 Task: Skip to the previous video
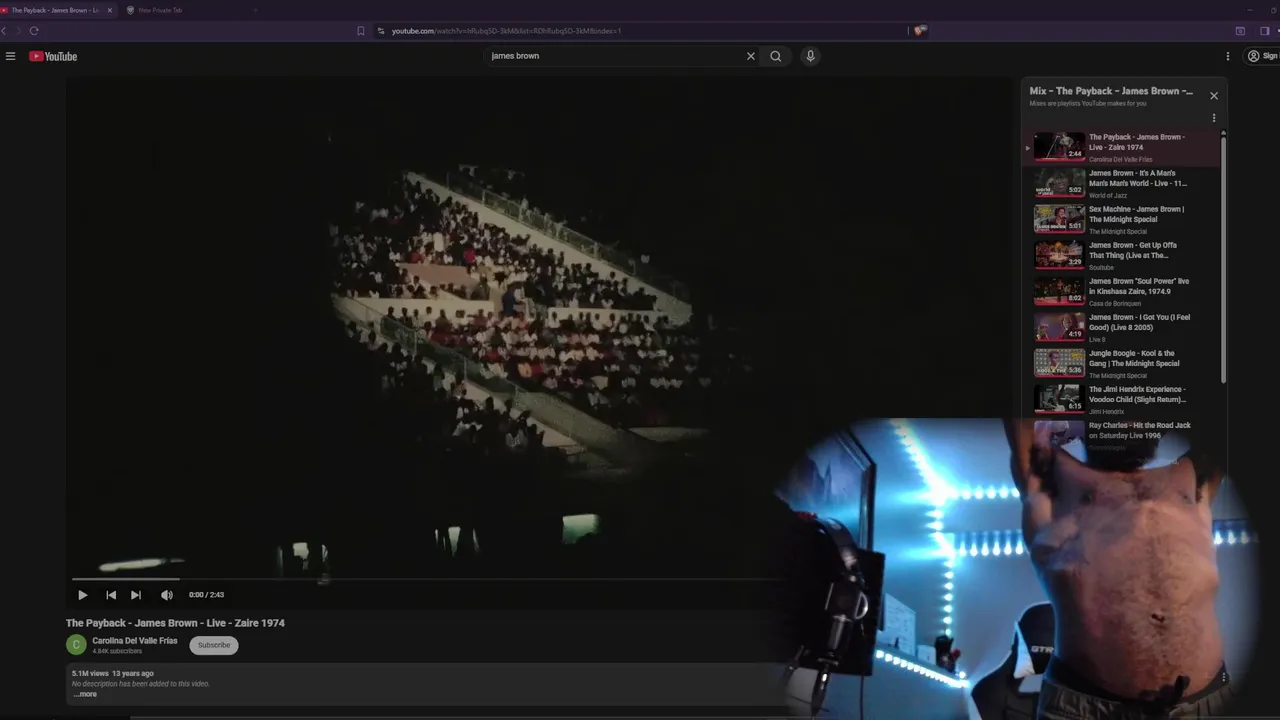[x=111, y=595]
